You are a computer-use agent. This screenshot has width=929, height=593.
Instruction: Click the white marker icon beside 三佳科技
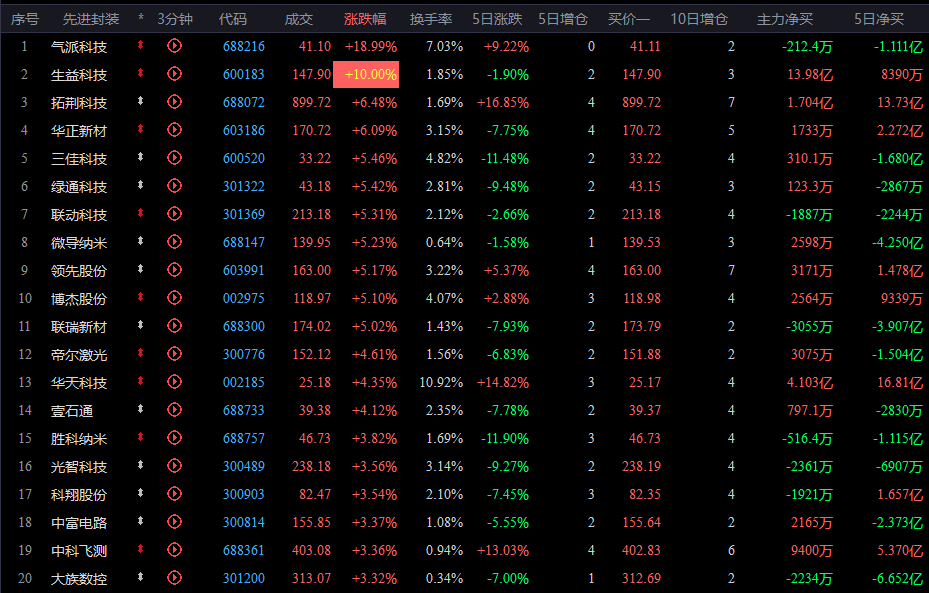click(140, 158)
